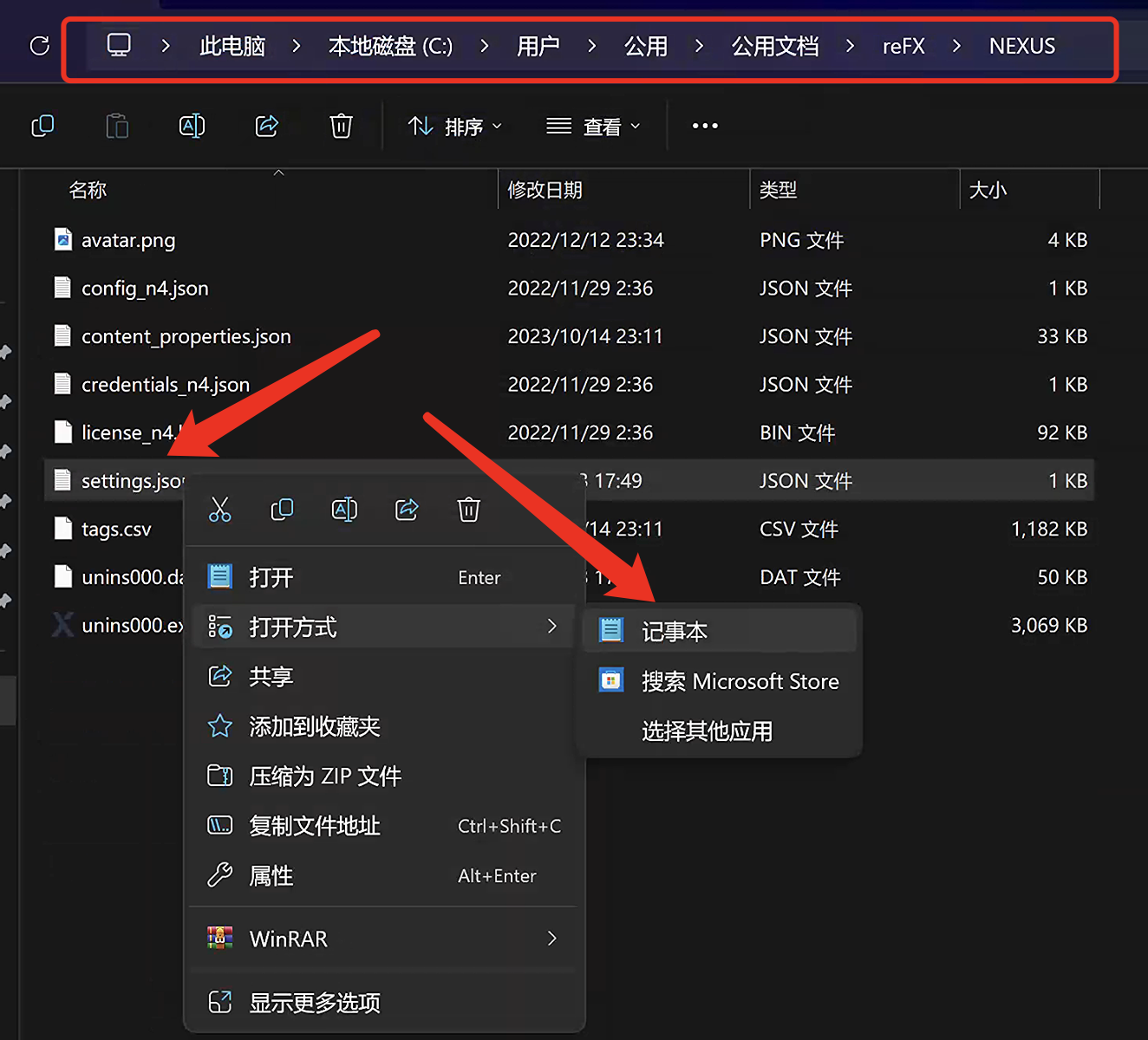Select the Cut icon in the context menu
This screenshot has height=1040, width=1148.
(x=220, y=510)
